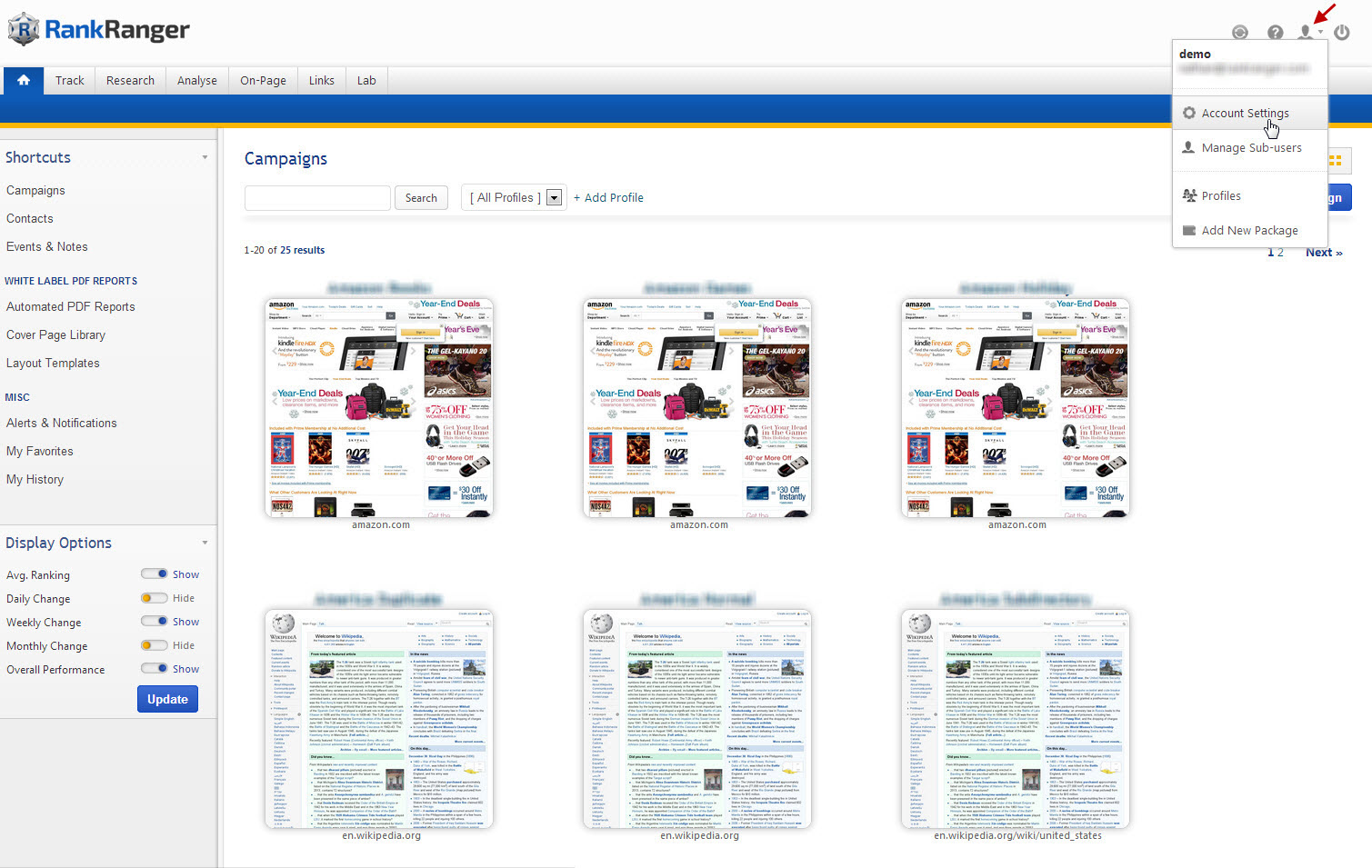Open Automated PDF Reports
Viewport: 1372px width, 868px height.
(71, 306)
